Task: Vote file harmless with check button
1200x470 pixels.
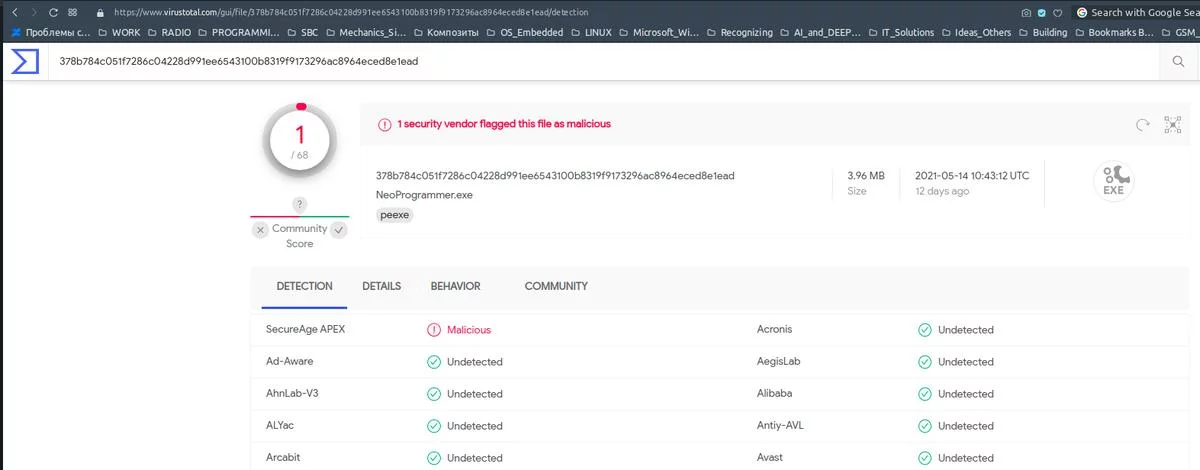Action: click(x=339, y=230)
